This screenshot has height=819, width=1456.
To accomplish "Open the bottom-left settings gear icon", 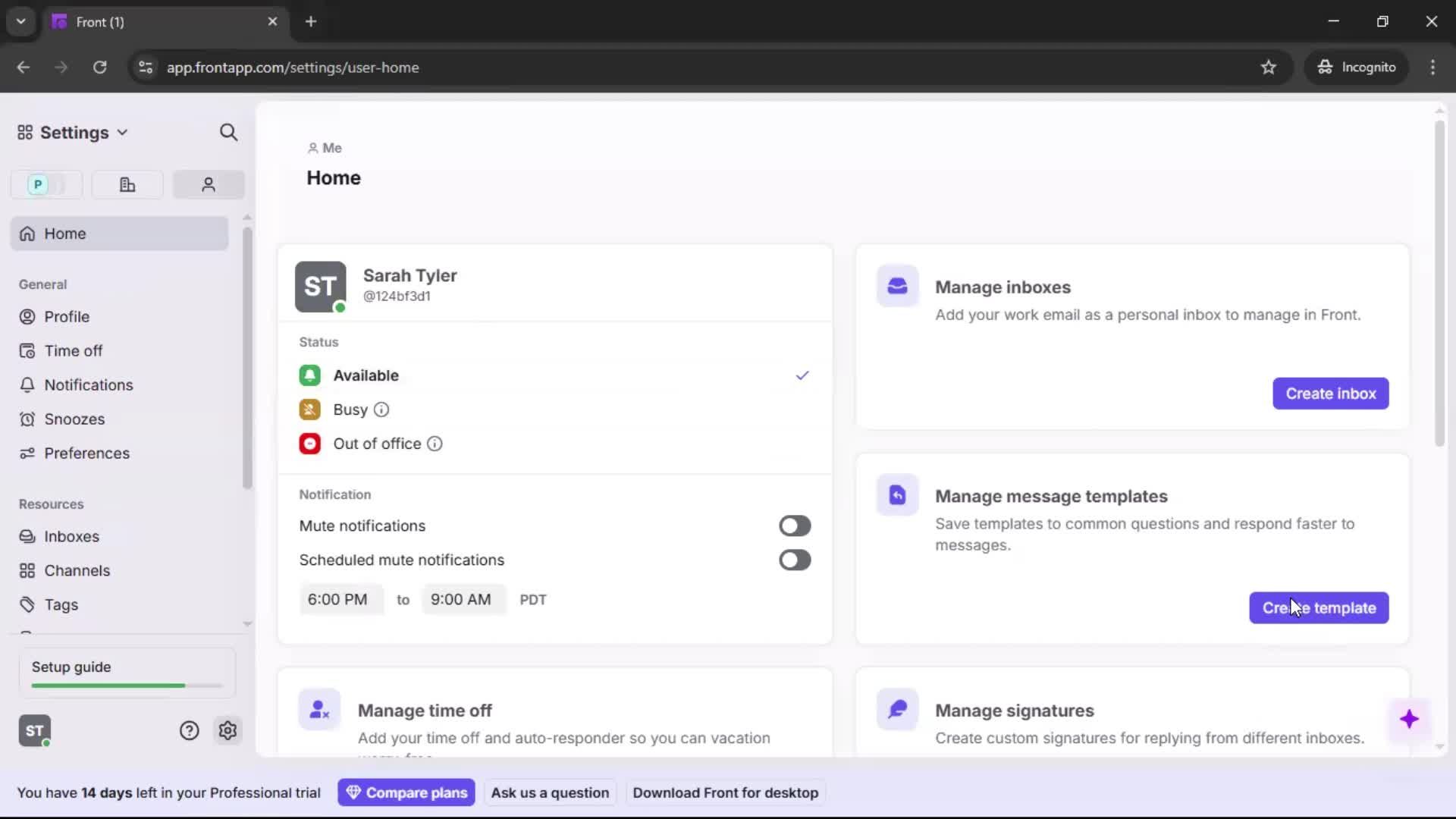I will 227,730.
